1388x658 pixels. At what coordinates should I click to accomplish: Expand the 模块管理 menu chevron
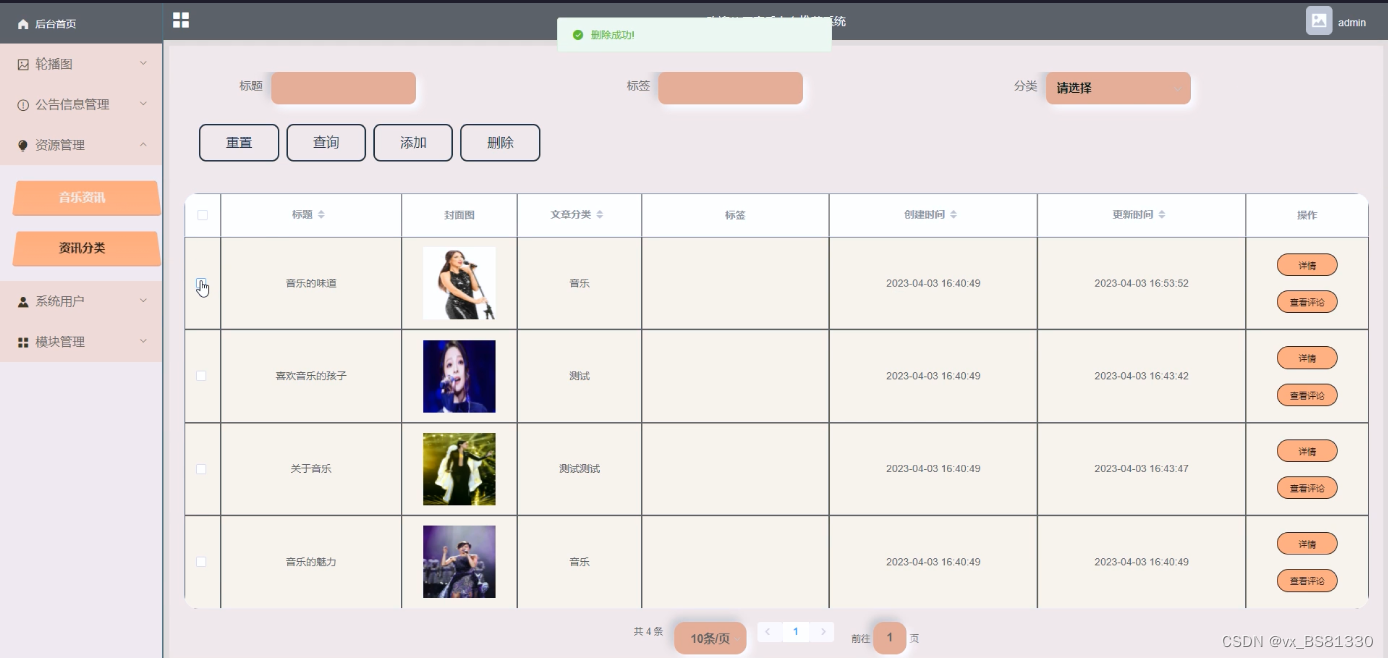(143, 341)
